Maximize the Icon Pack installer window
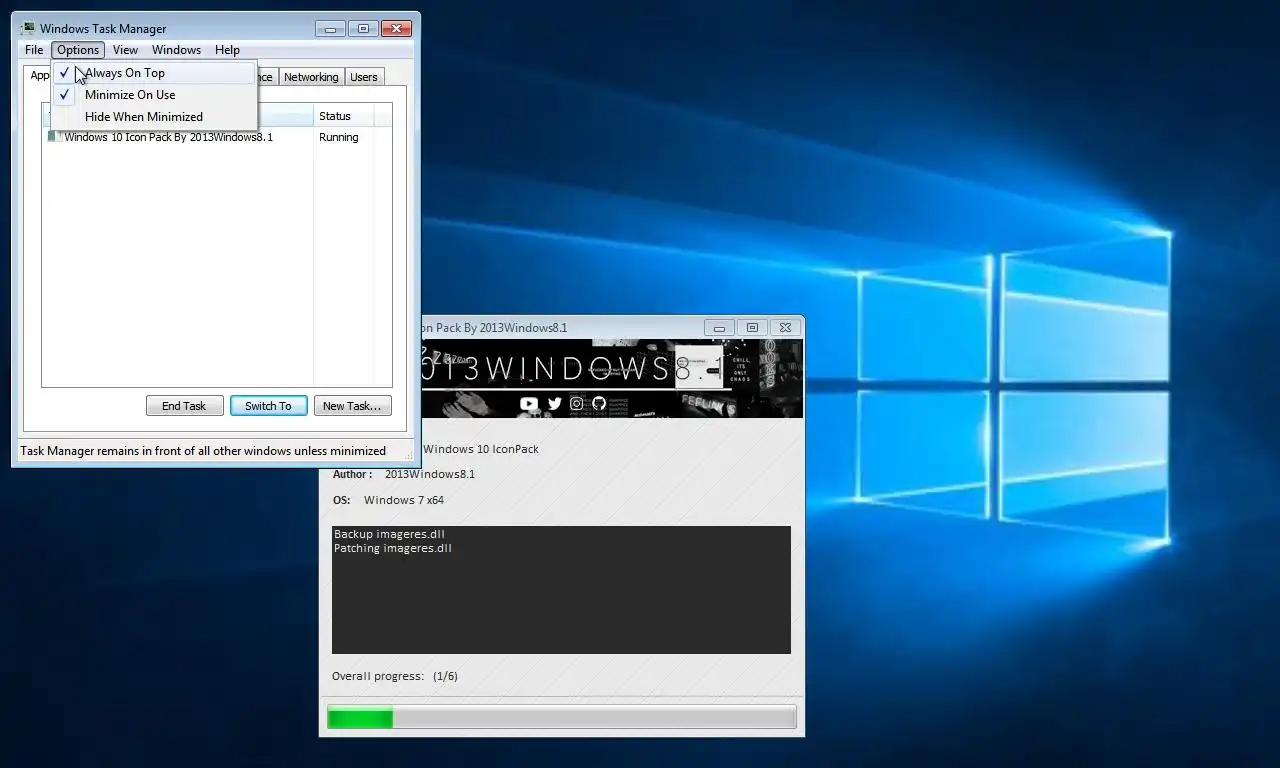 click(752, 327)
